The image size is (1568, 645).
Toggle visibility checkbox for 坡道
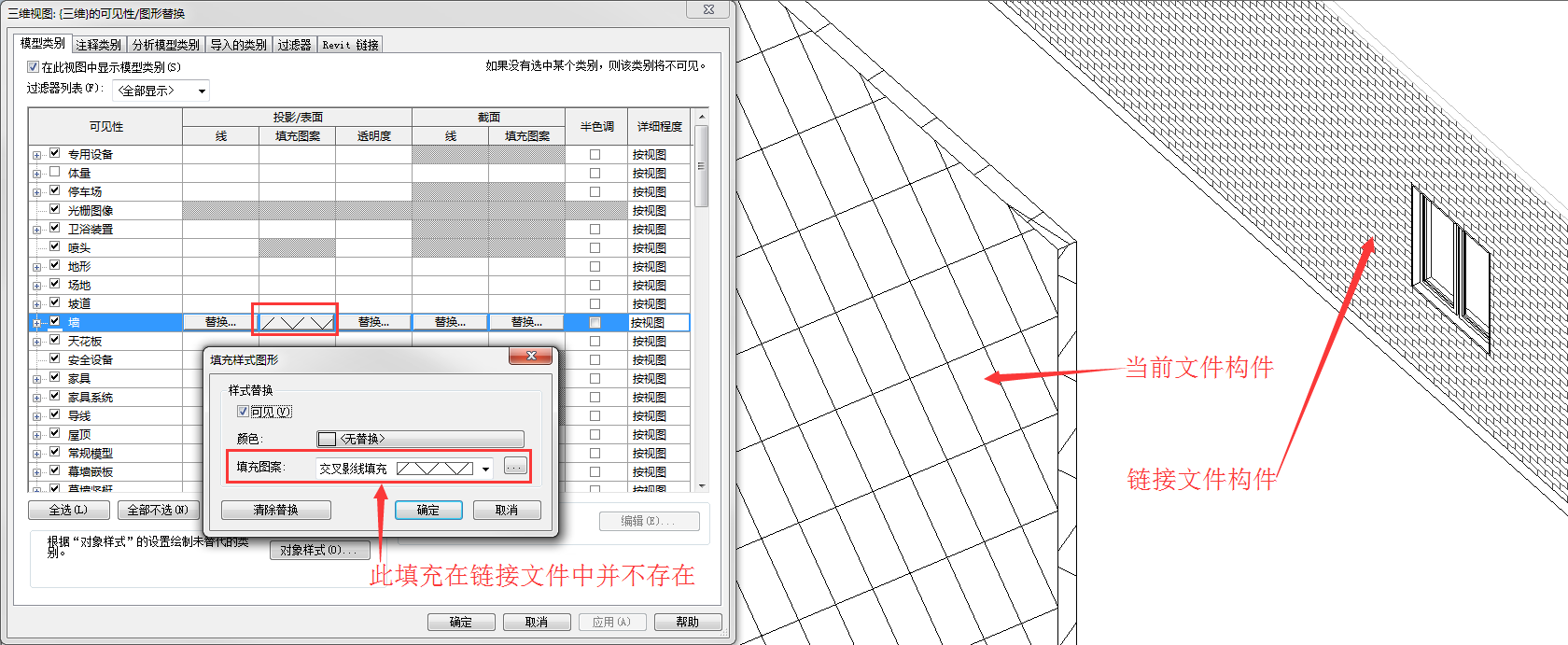55,302
